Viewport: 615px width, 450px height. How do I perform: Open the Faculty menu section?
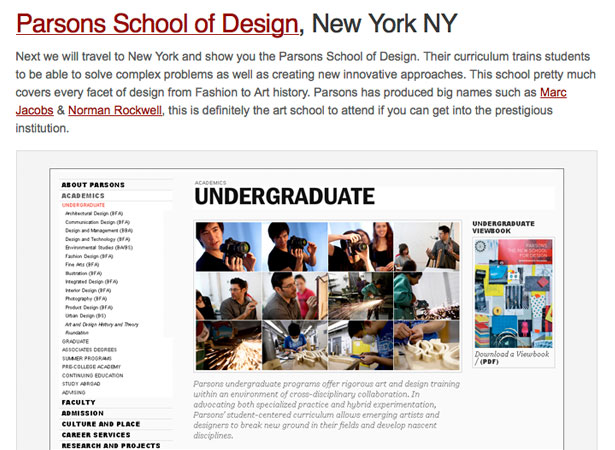click(x=78, y=402)
